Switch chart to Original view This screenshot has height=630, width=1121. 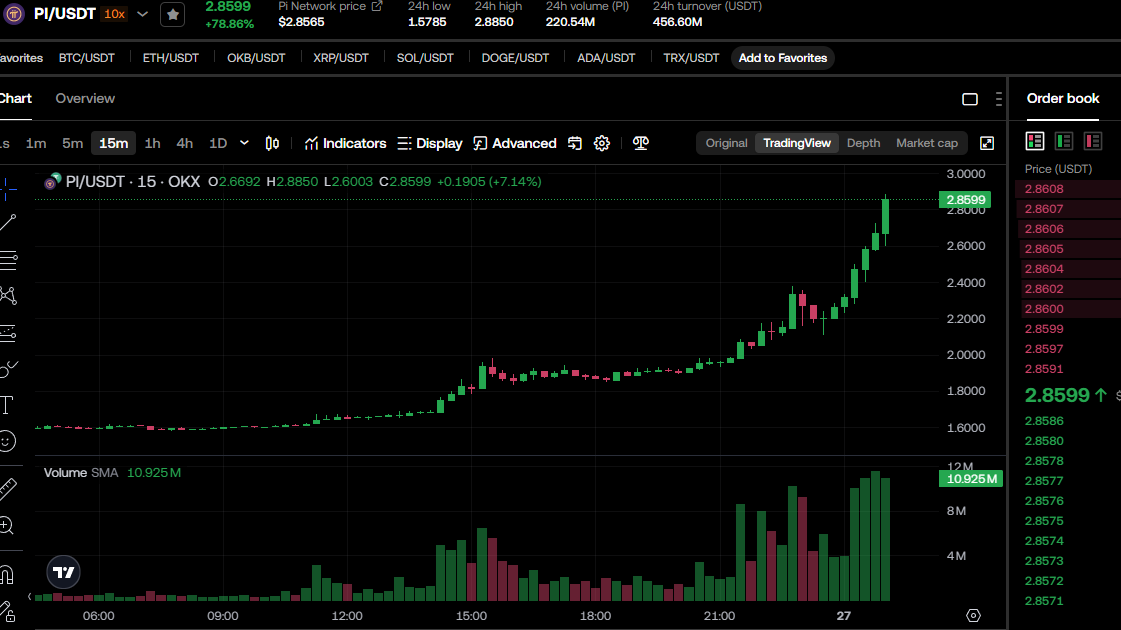tap(726, 143)
